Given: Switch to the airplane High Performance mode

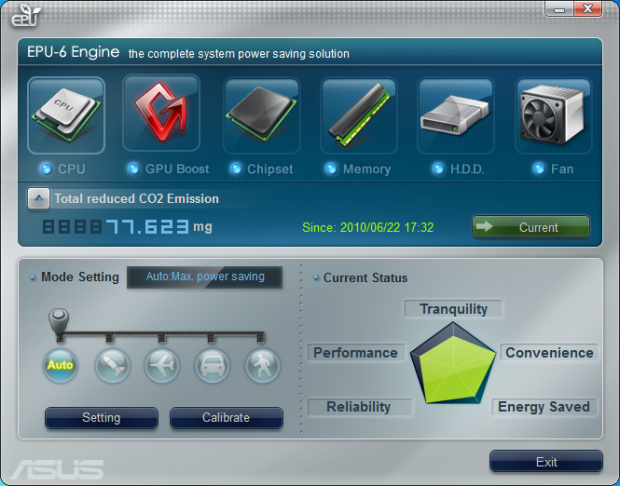Looking at the screenshot, I should pyautogui.click(x=162, y=365).
